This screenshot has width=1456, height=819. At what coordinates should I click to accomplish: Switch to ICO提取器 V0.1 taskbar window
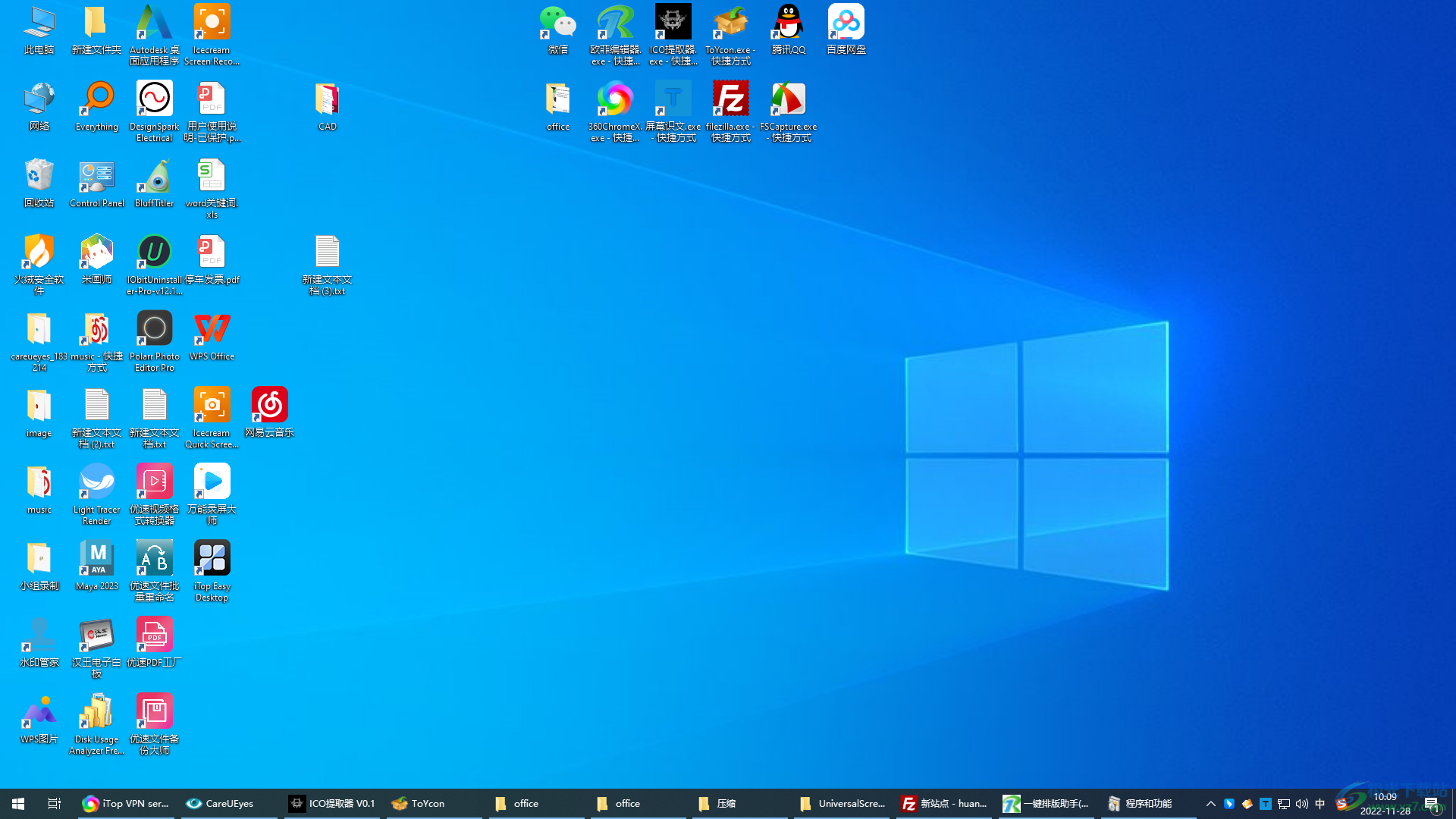pos(332,803)
